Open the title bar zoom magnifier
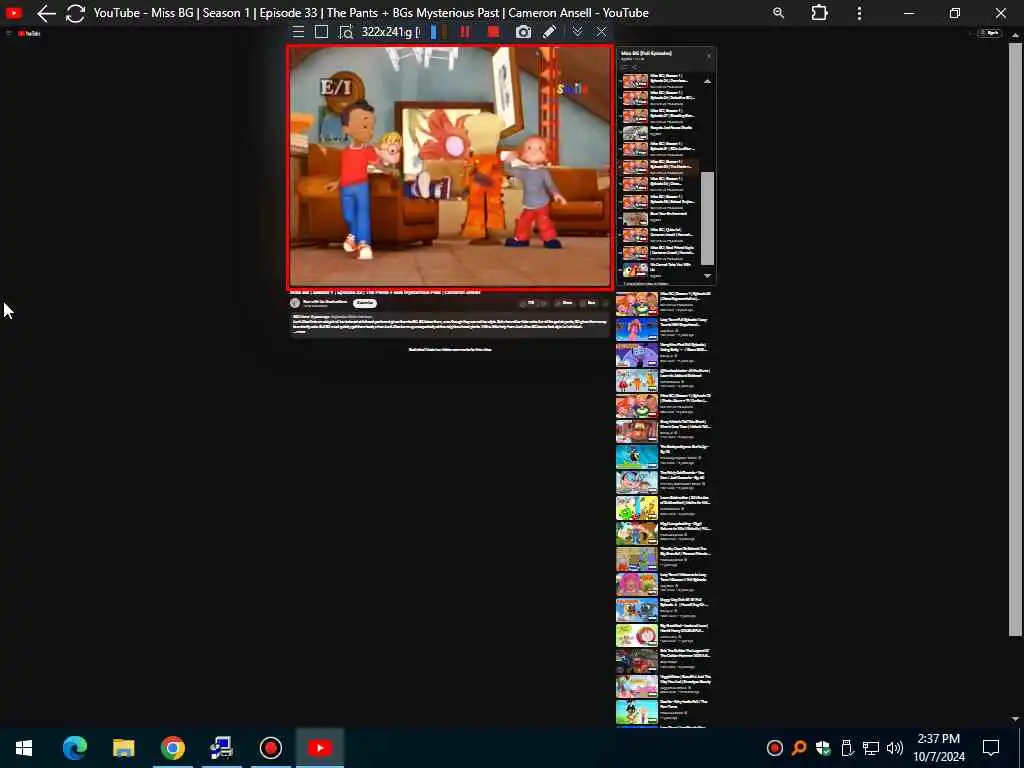 click(x=778, y=13)
